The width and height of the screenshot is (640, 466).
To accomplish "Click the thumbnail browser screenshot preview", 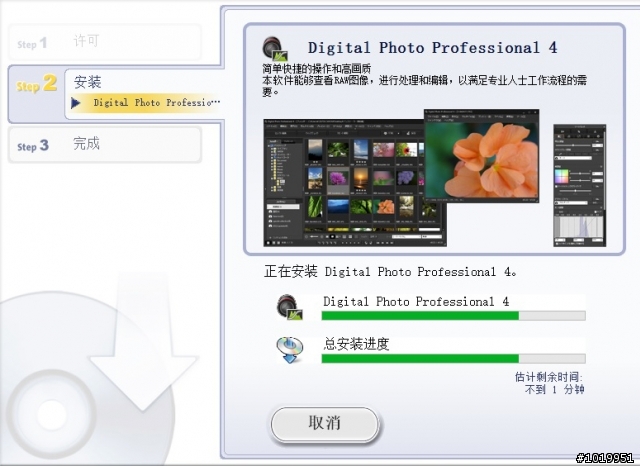I will (x=355, y=182).
